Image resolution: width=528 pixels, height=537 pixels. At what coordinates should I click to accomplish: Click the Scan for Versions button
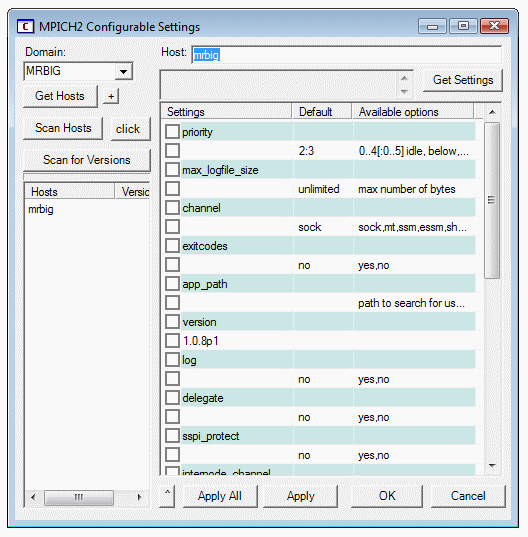coord(87,160)
